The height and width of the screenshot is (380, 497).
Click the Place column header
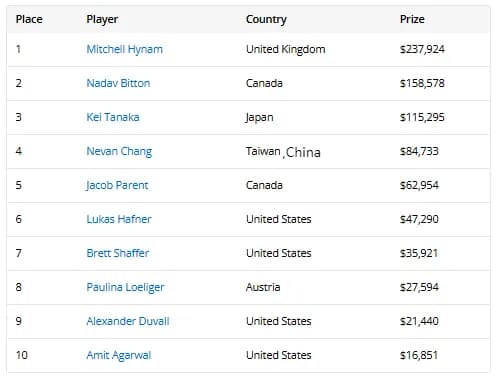[x=29, y=19]
